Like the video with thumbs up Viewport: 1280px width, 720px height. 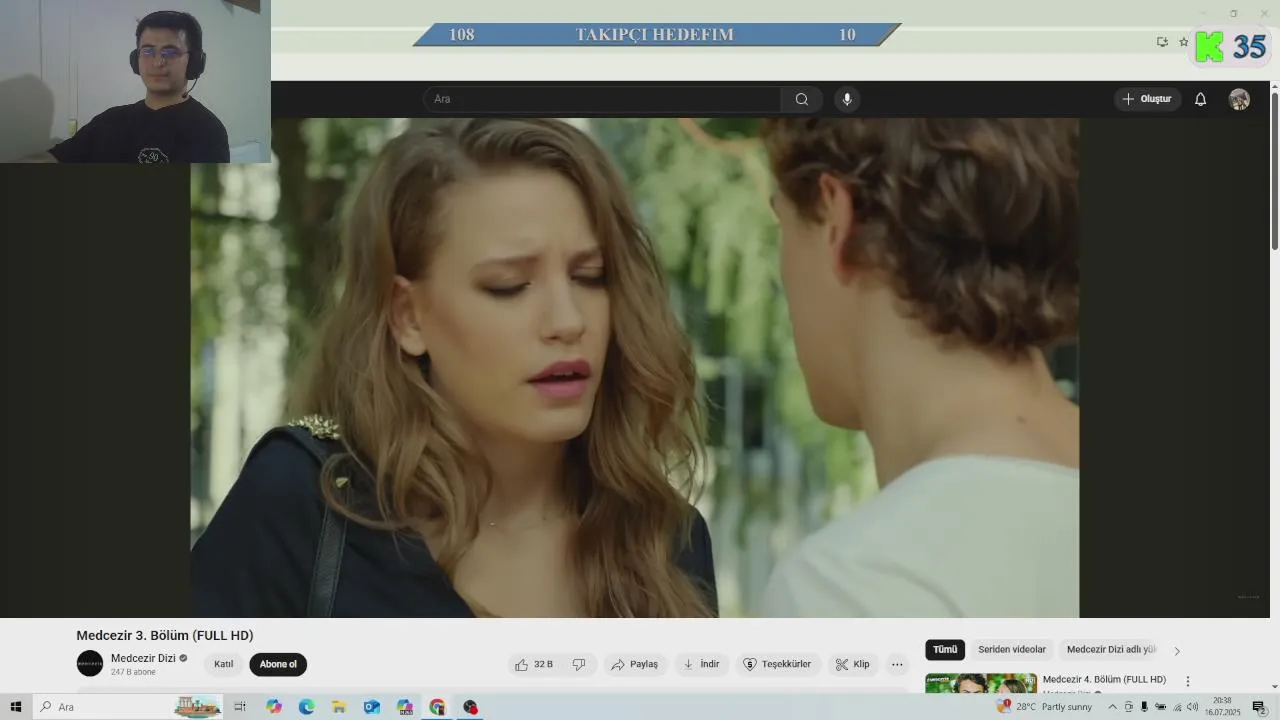click(x=535, y=664)
